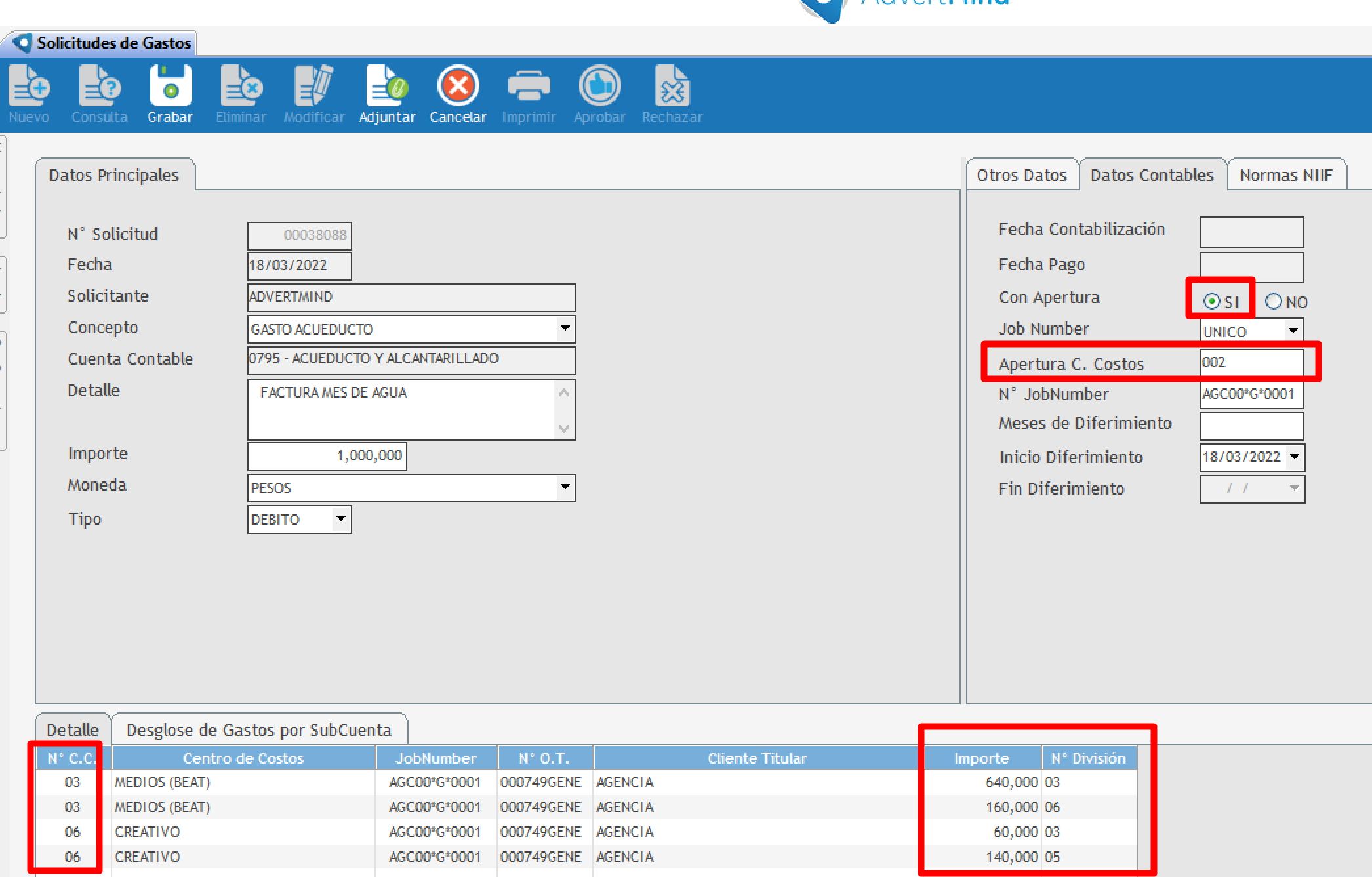Open the Job Number UNICO dropdown
The image size is (1372, 877).
(1293, 331)
